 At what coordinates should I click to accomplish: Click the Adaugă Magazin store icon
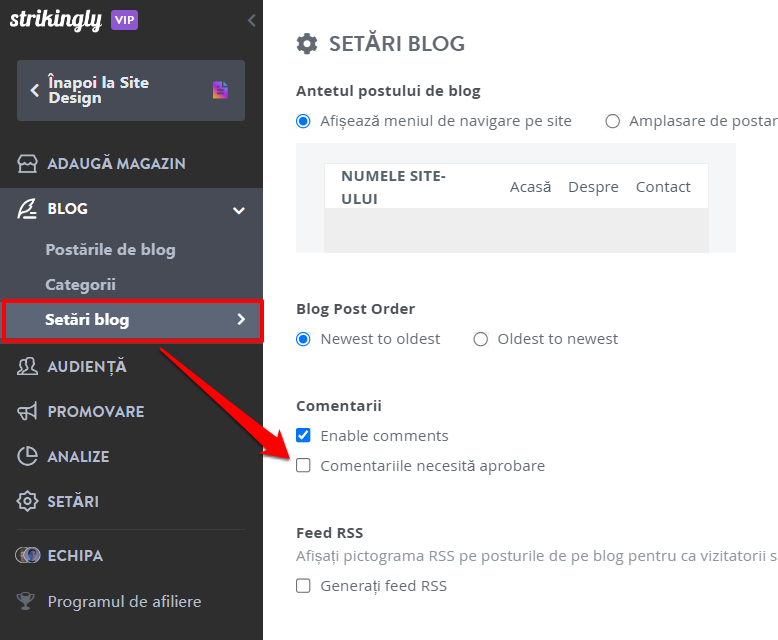click(x=27, y=163)
